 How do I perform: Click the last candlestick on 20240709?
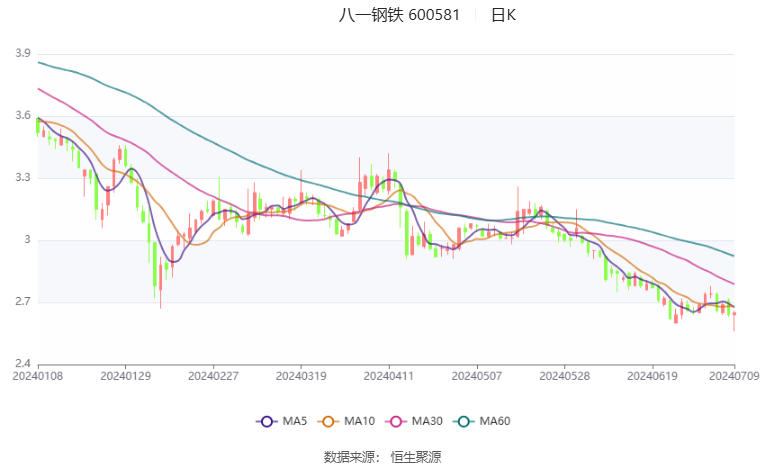(734, 321)
